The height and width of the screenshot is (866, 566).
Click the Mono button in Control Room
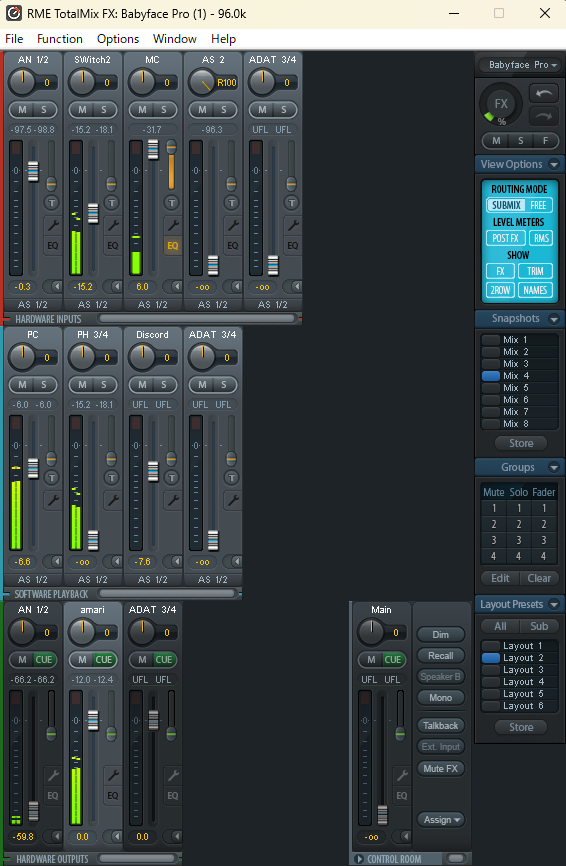(x=441, y=698)
